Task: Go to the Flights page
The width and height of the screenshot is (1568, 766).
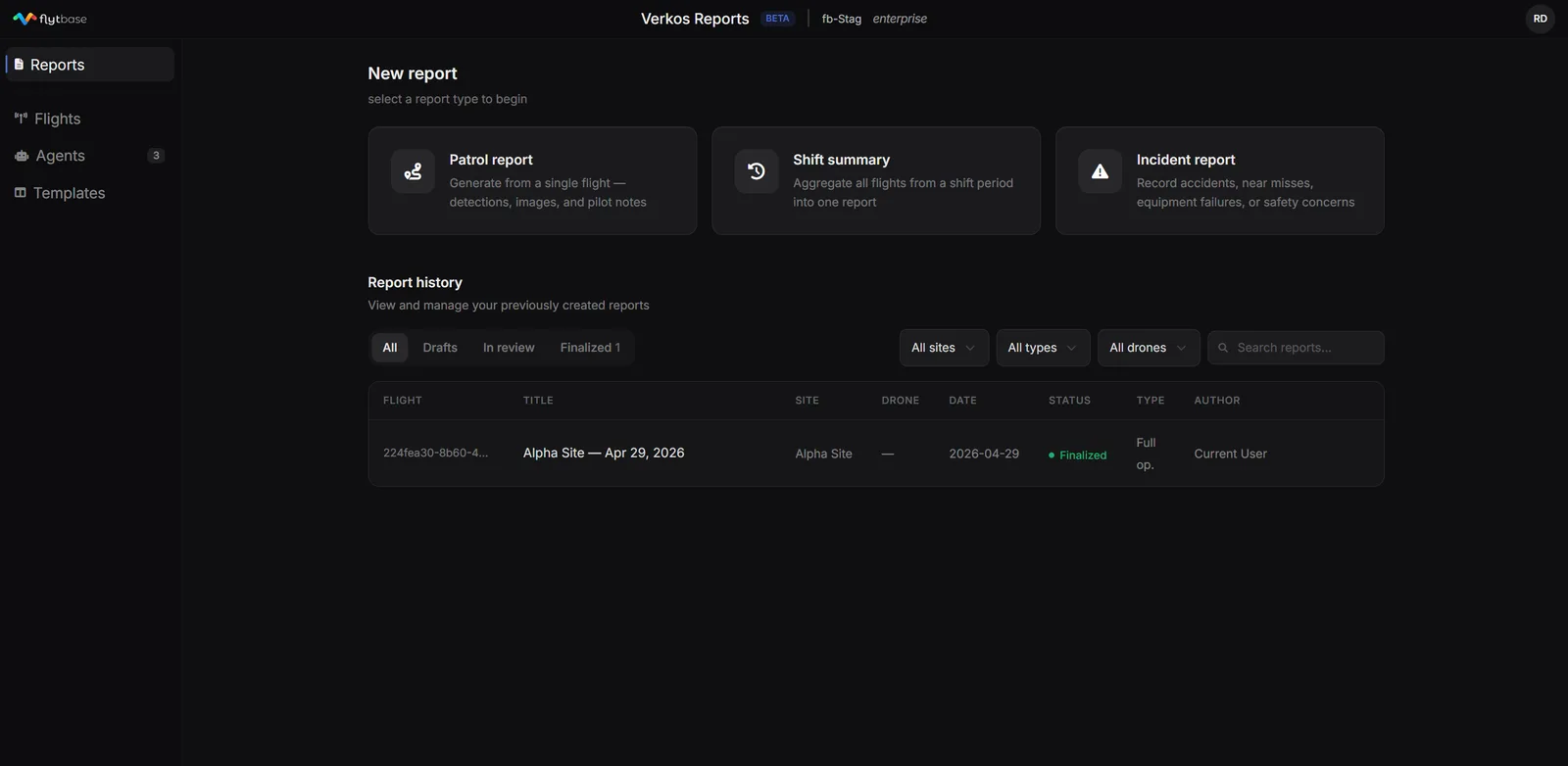Action: (89, 119)
